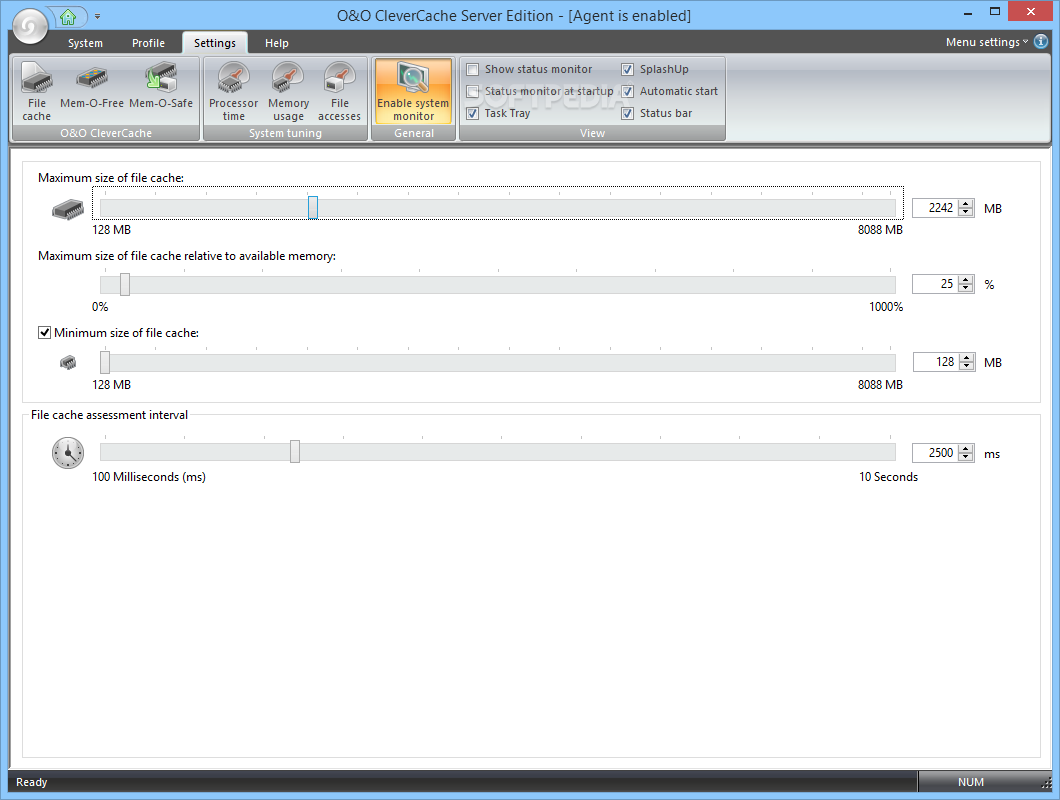Viewport: 1060px width, 800px height.
Task: Click the green home quick-access icon
Action: (x=68, y=17)
